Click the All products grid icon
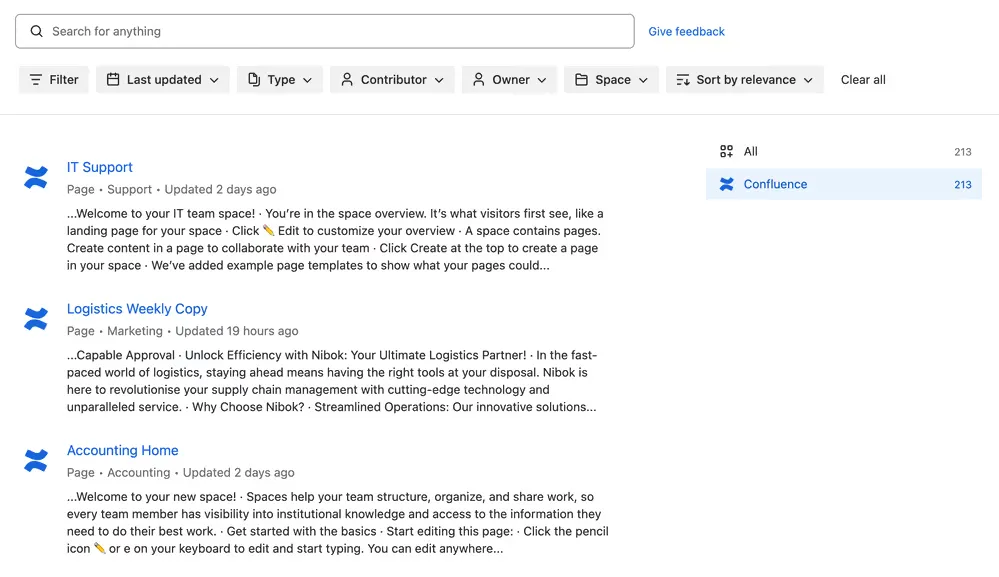The image size is (999, 577). (x=726, y=151)
